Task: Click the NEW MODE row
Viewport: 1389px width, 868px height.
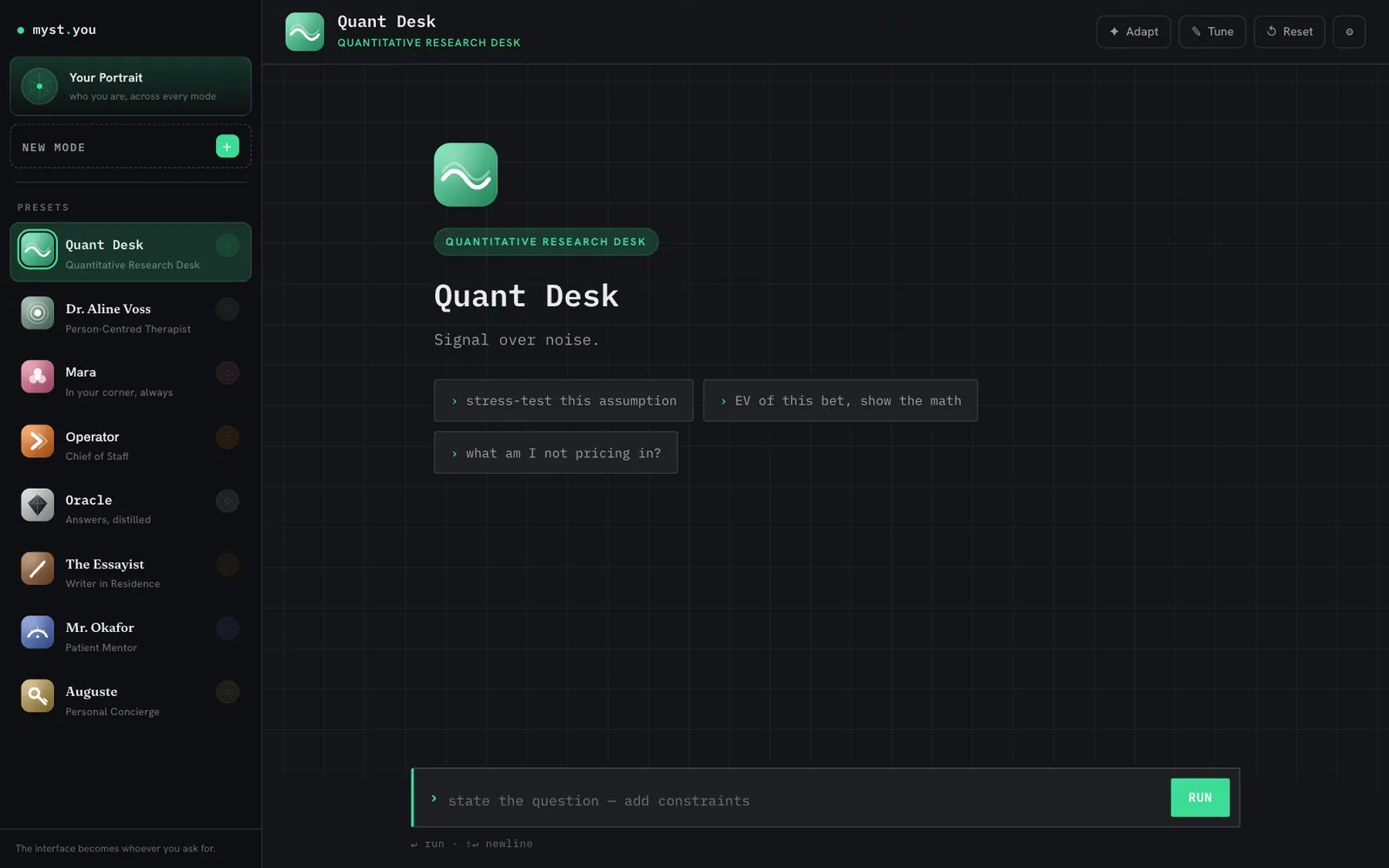Action: (130, 147)
